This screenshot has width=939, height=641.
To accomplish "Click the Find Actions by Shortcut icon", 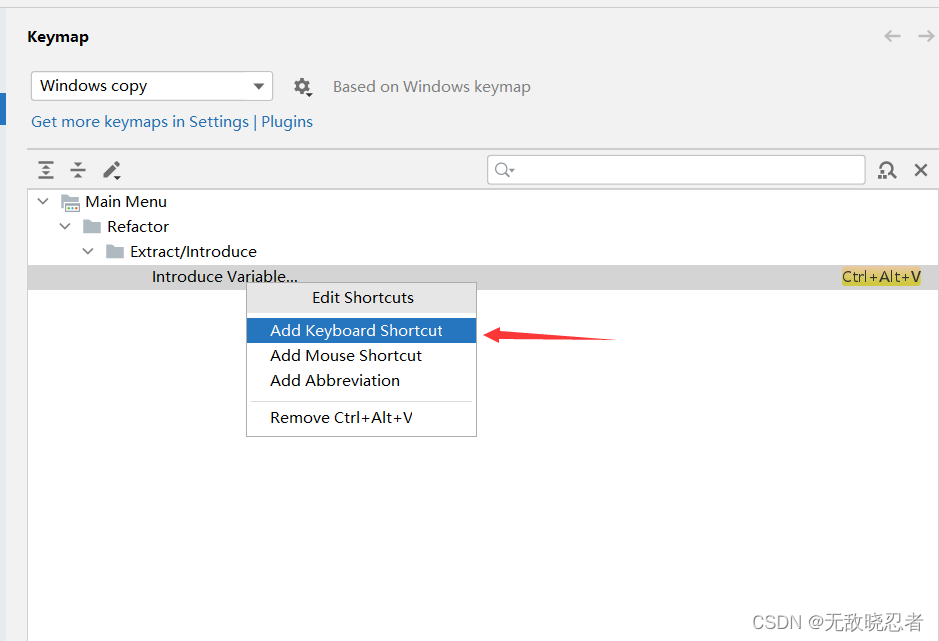I will 887,170.
